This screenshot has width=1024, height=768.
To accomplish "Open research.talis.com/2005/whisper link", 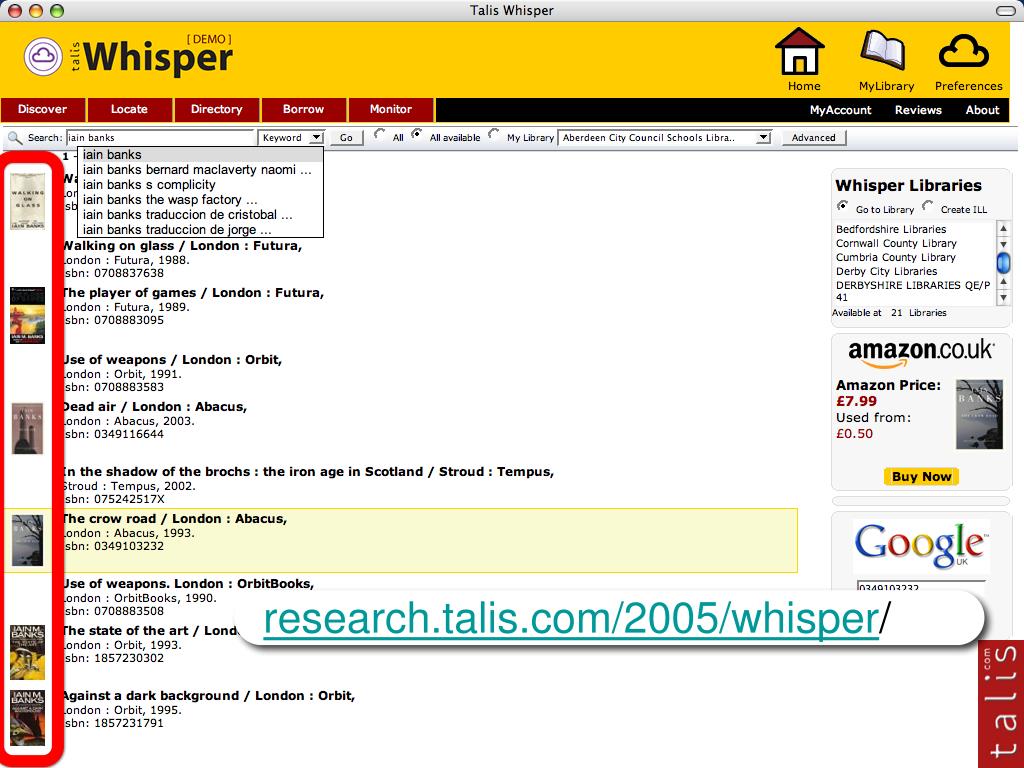I will (571, 618).
